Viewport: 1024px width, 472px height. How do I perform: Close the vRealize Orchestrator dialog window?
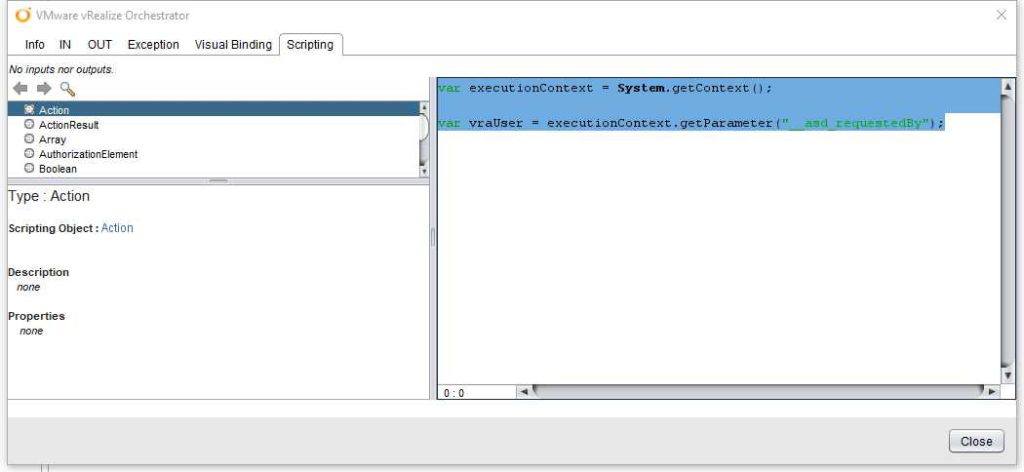[1001, 15]
